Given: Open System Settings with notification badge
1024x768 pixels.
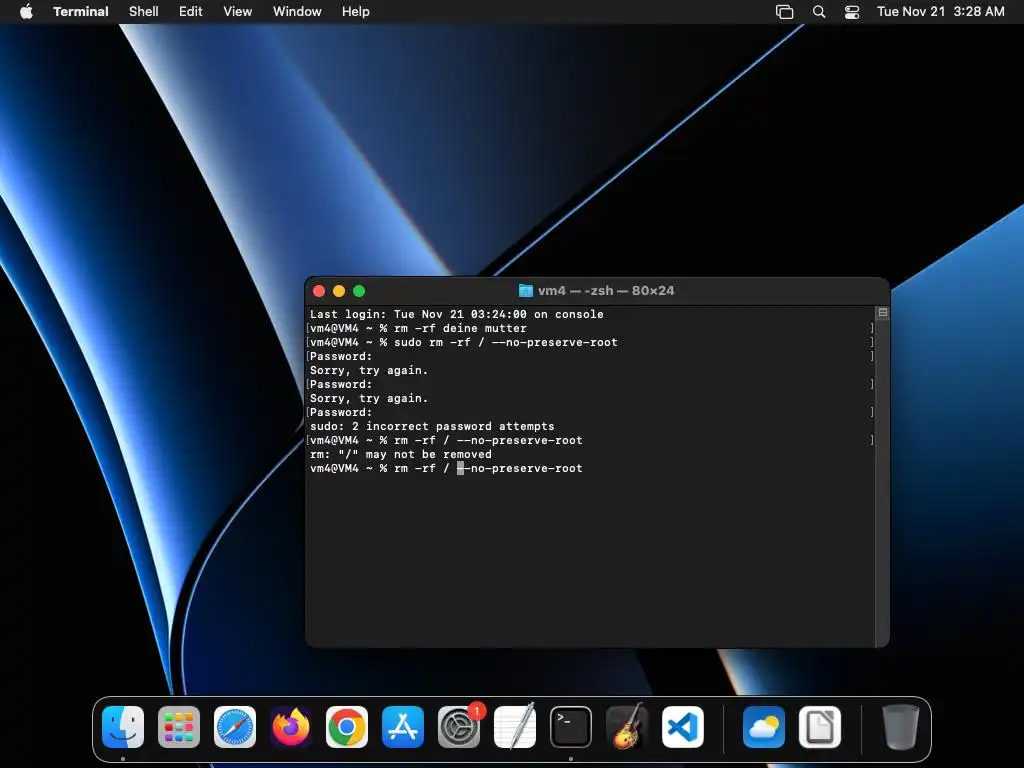Looking at the screenshot, I should tap(459, 727).
